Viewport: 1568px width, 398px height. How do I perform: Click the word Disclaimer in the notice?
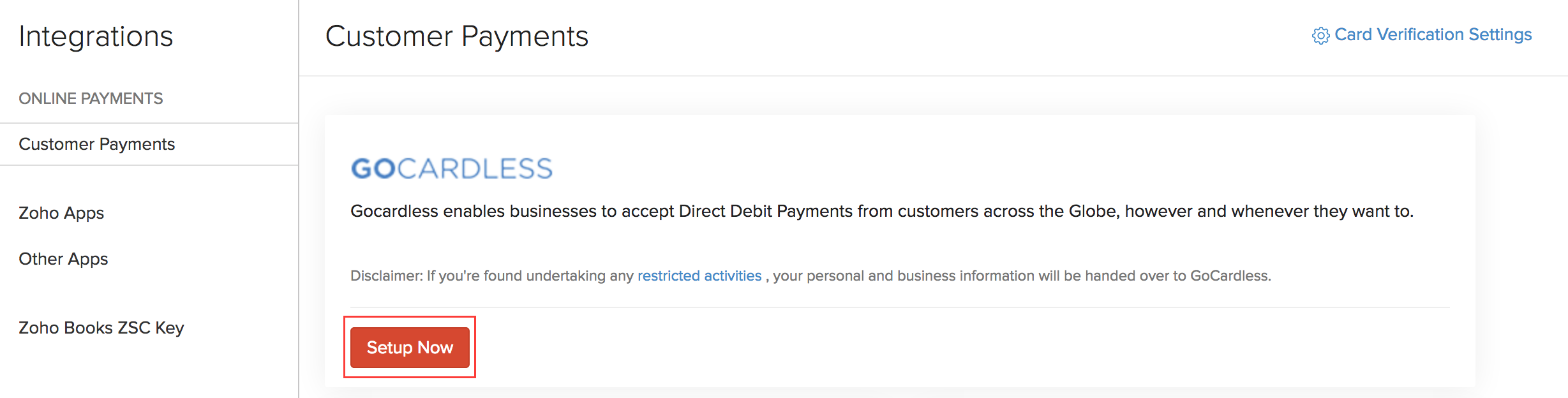(386, 276)
